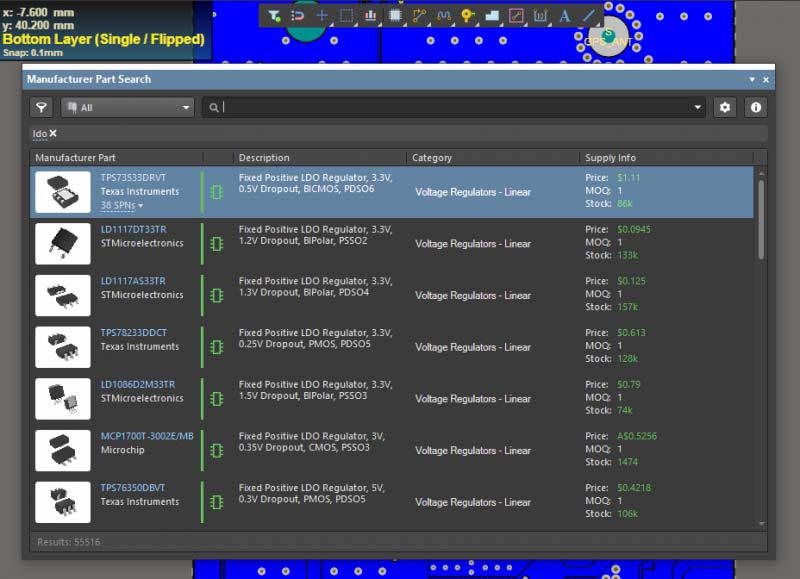Image resolution: width=800 pixels, height=579 pixels.
Task: Click scrollbar up arrow in results list
Action: coord(761,174)
